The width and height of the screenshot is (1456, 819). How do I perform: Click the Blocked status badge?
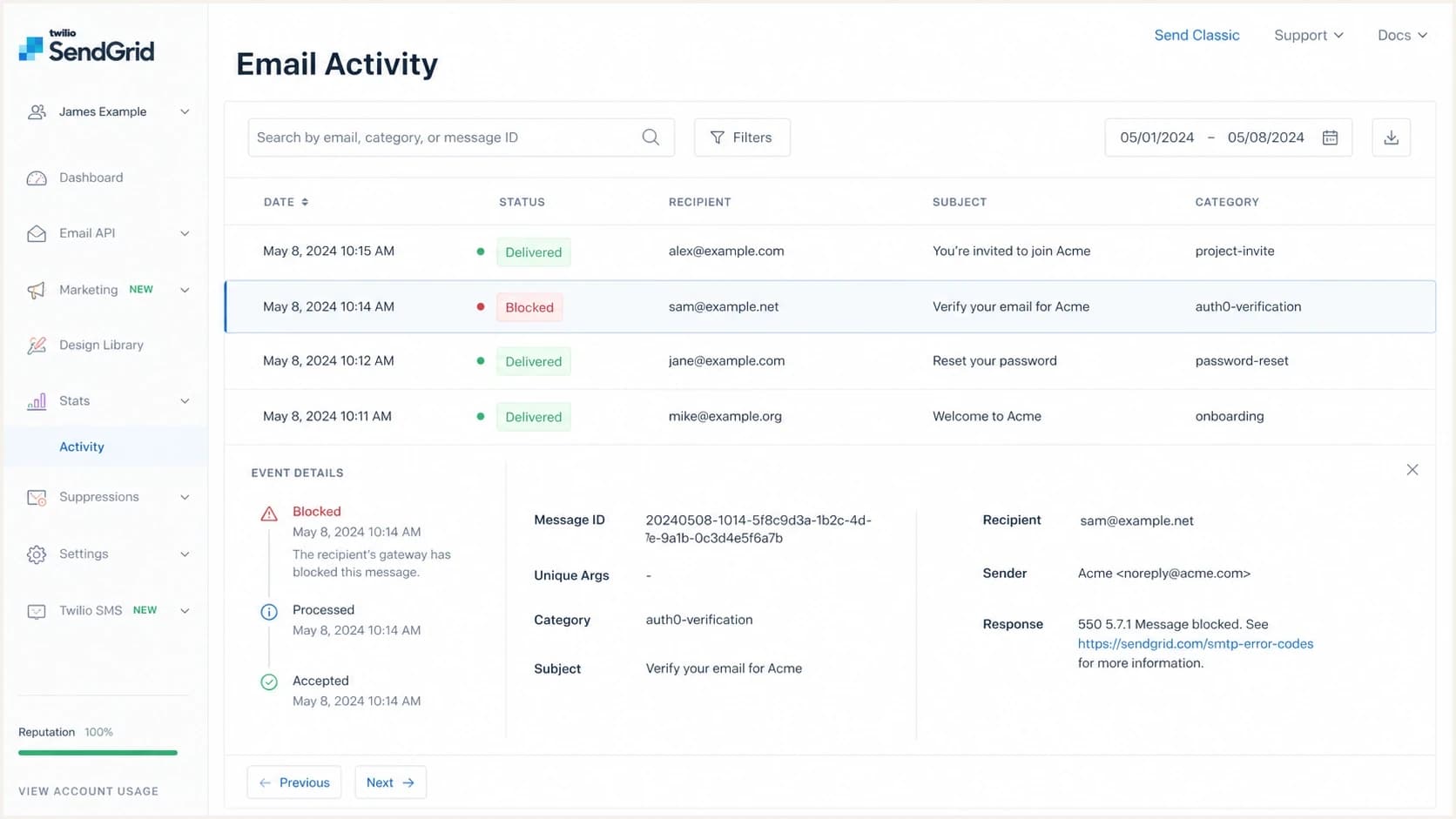coord(529,307)
